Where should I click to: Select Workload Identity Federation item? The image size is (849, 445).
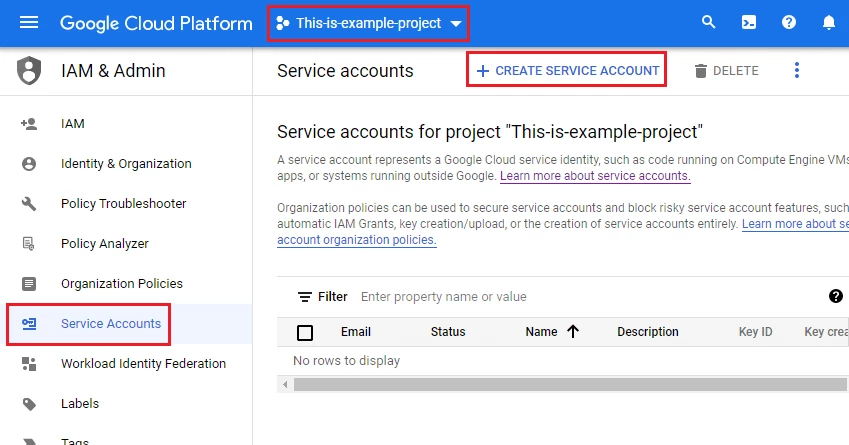143,364
